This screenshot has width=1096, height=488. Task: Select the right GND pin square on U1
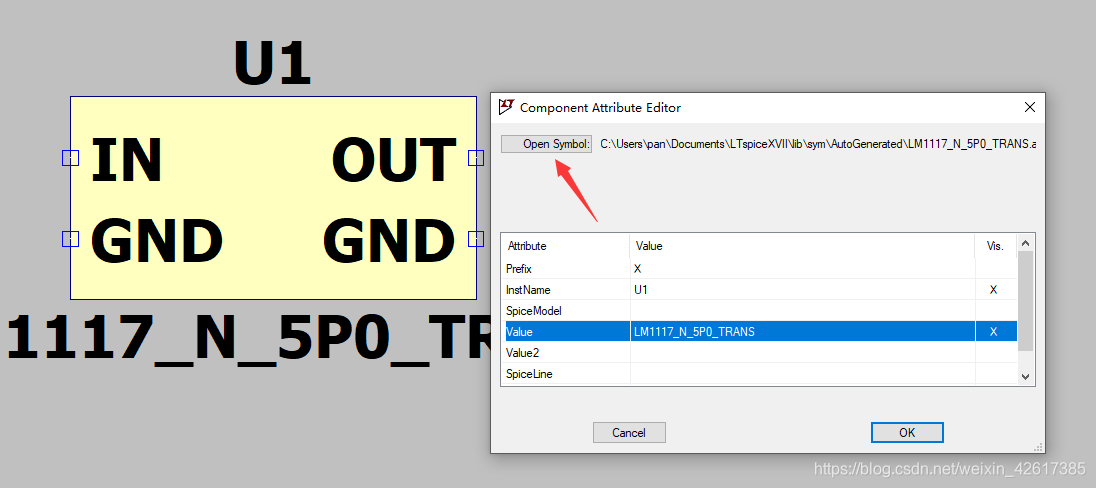click(x=476, y=239)
